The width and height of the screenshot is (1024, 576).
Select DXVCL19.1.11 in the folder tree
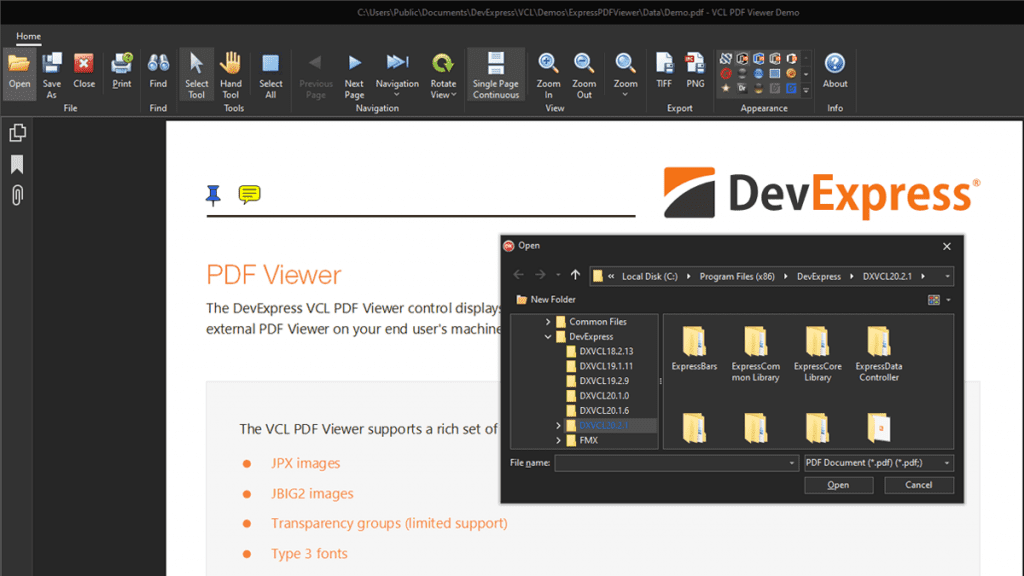[x=605, y=366]
